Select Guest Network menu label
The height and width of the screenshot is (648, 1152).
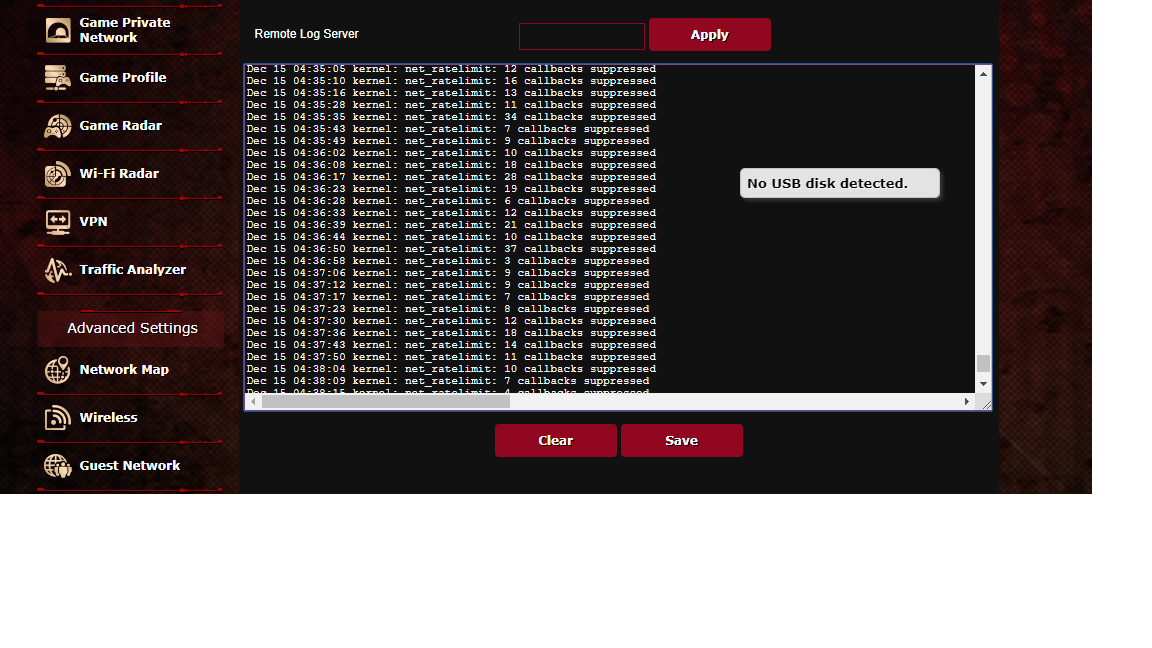point(129,465)
